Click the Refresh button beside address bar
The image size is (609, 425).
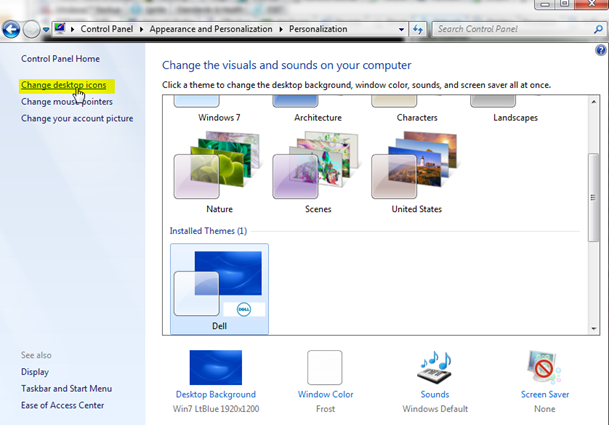coord(418,29)
